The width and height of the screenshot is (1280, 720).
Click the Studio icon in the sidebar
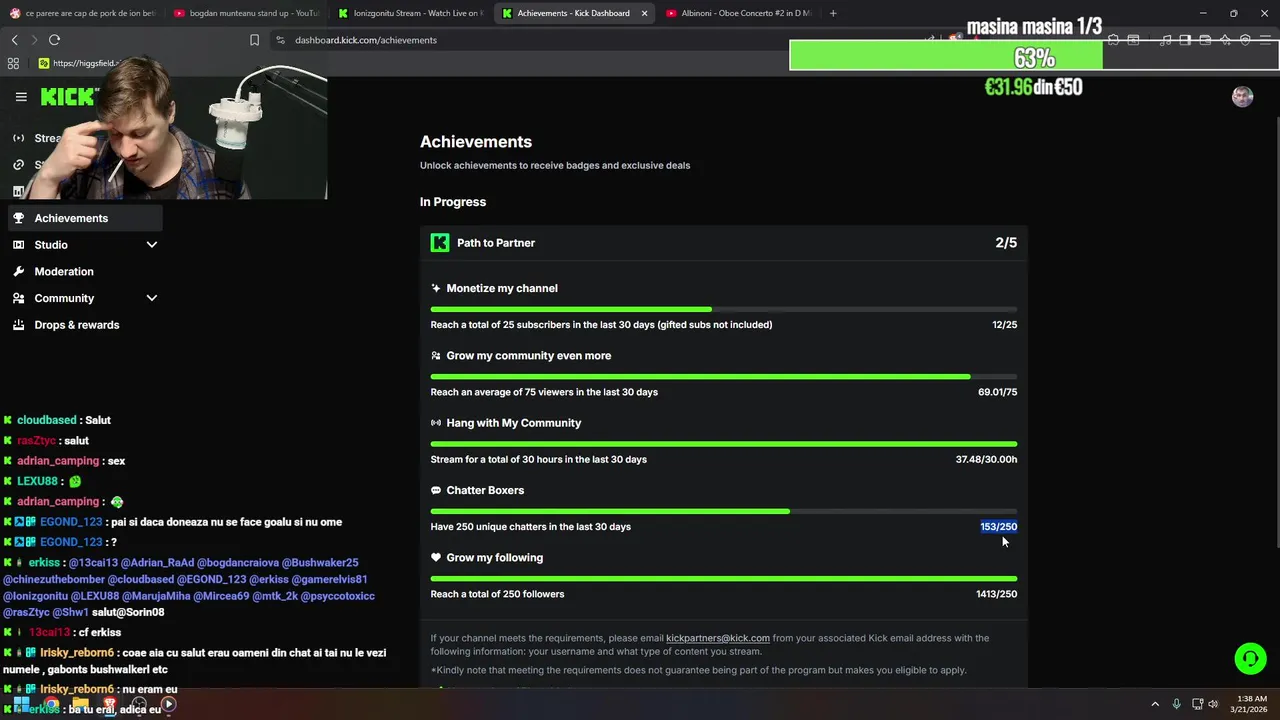[x=18, y=245]
